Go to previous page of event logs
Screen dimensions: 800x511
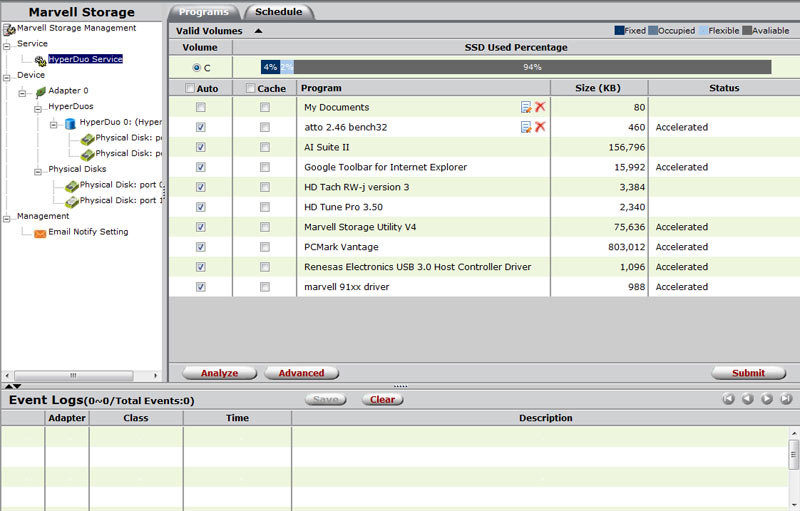click(747, 399)
